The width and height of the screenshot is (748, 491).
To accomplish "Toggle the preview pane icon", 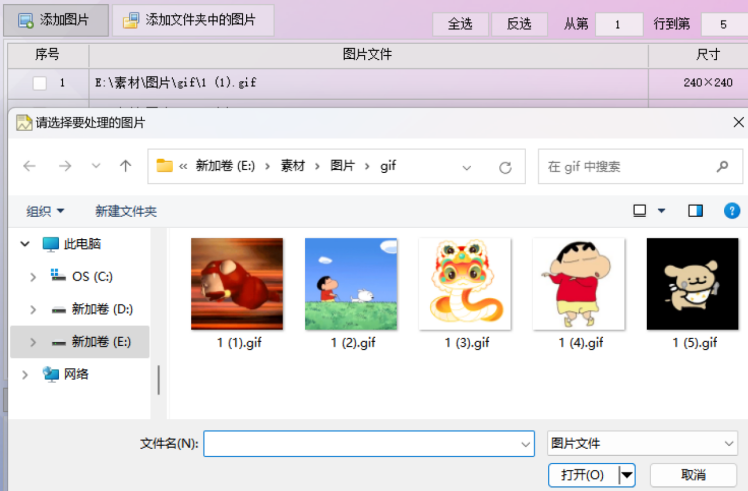I will pyautogui.click(x=695, y=210).
